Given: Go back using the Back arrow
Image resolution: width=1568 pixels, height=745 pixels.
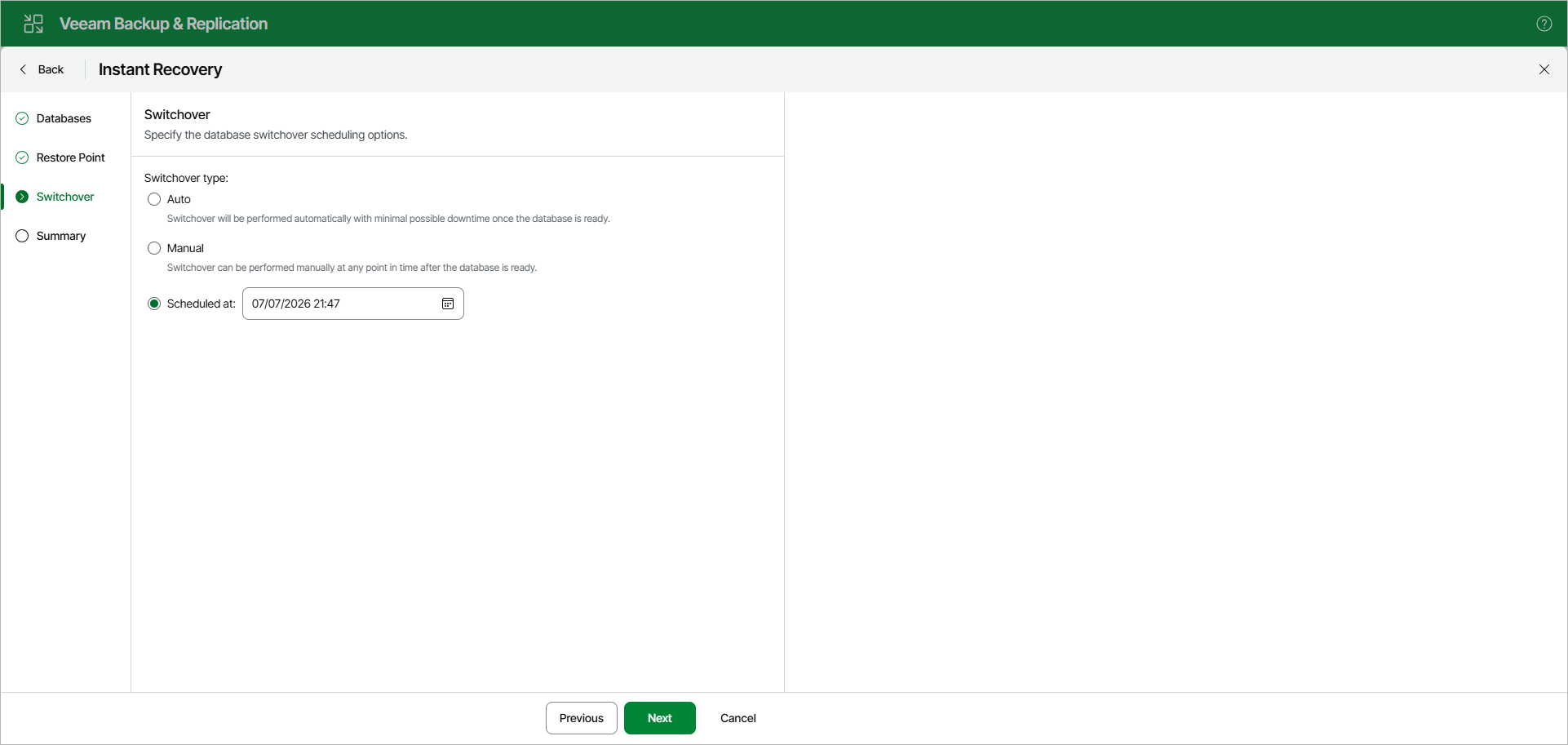Looking at the screenshot, I should tap(42, 69).
